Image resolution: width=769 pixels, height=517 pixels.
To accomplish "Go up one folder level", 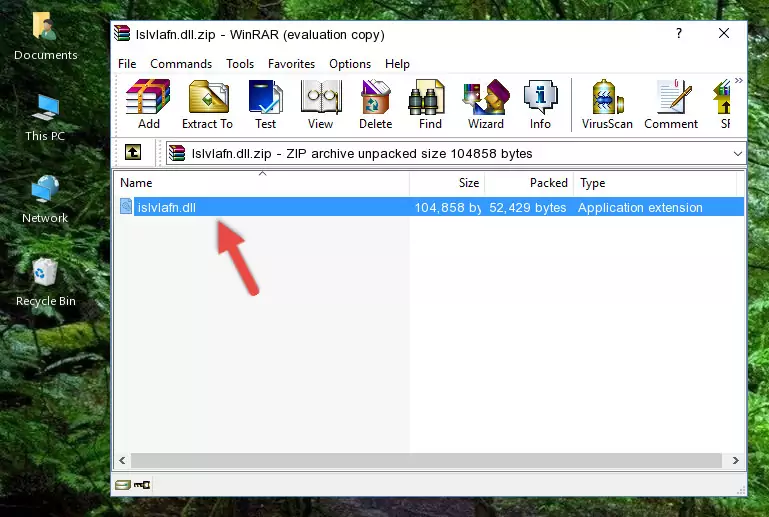I will 133,153.
